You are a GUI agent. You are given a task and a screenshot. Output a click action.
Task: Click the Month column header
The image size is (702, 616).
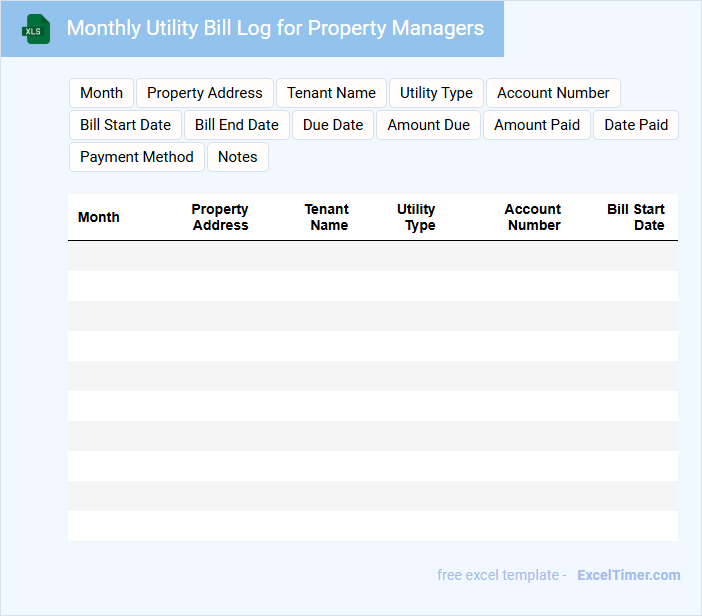[x=99, y=217]
